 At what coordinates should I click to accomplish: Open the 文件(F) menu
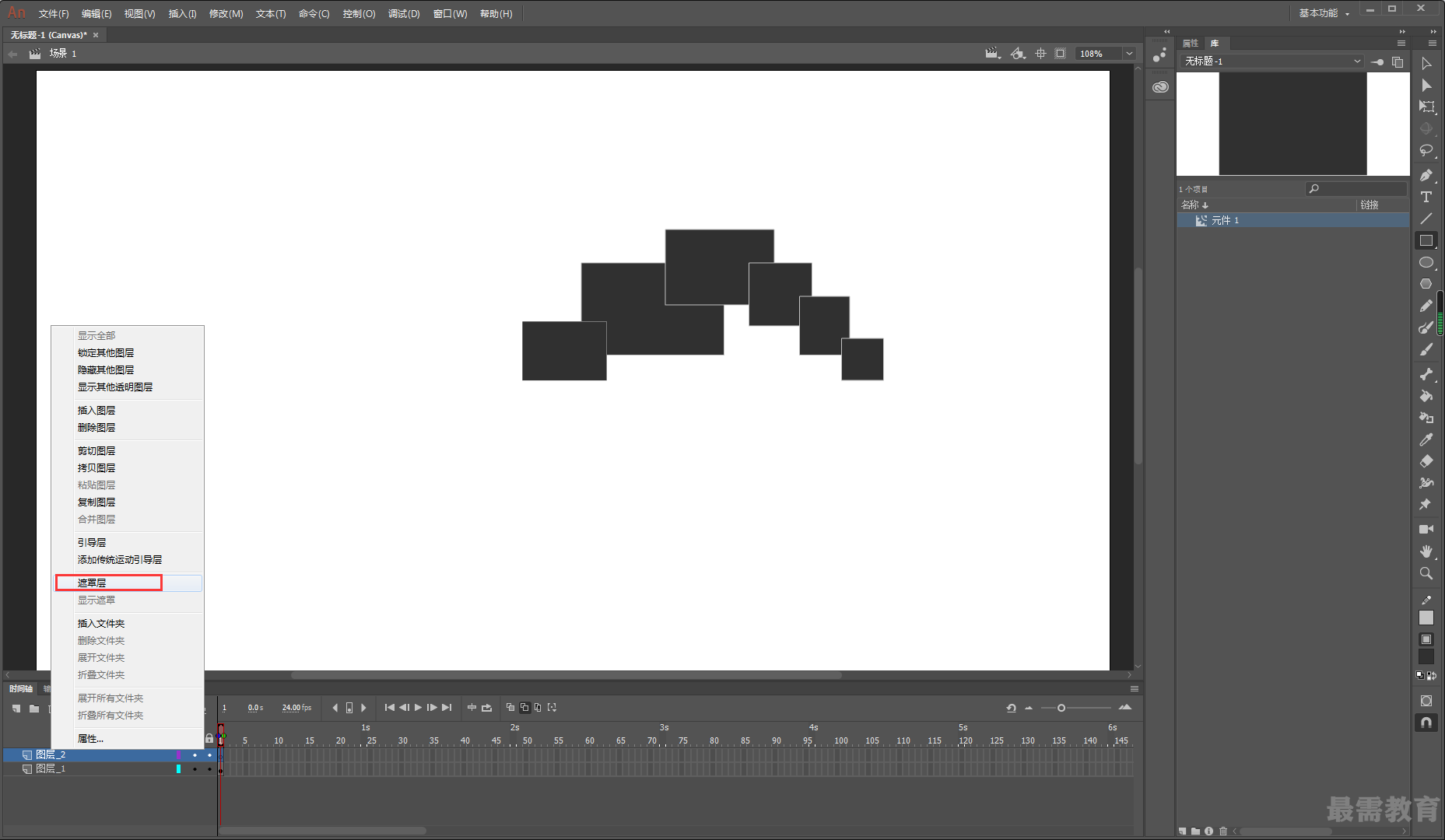point(54,14)
